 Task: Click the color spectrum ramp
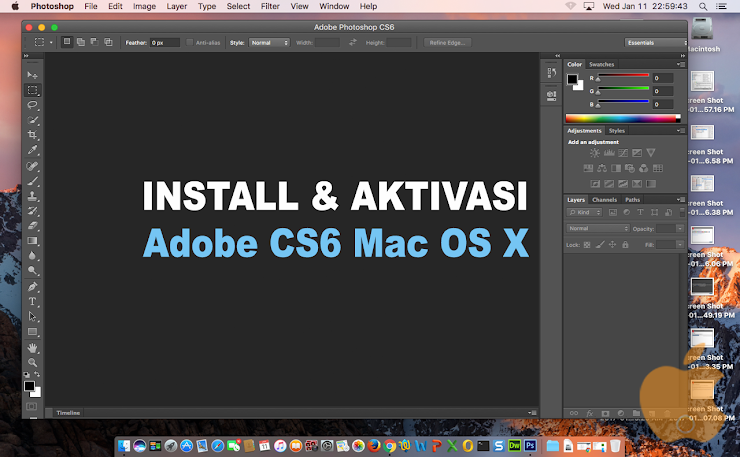coord(623,118)
